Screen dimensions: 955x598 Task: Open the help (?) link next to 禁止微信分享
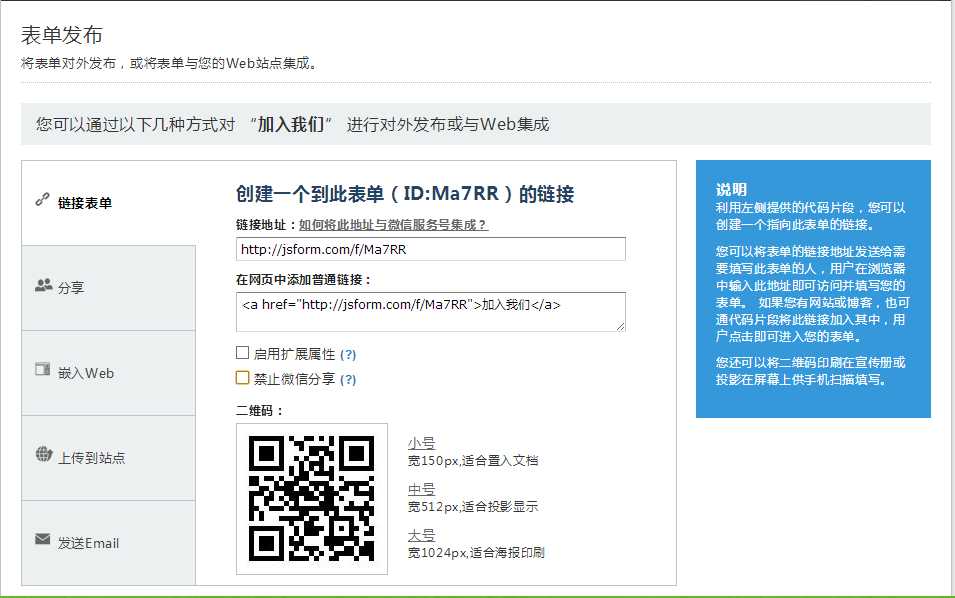pos(348,379)
